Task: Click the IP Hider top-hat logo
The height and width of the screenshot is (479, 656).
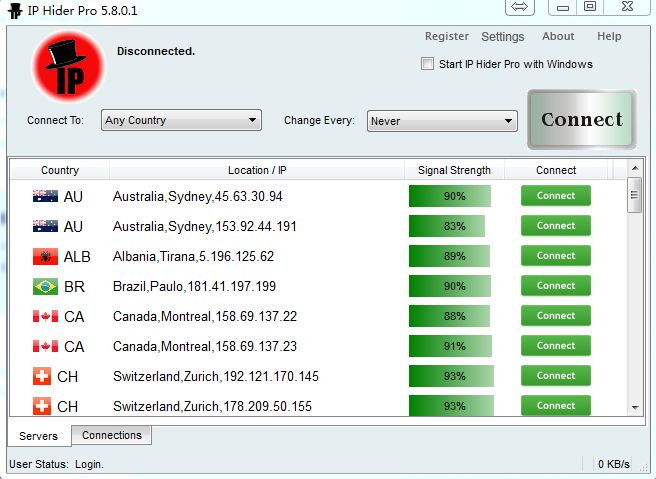Action: pos(68,66)
